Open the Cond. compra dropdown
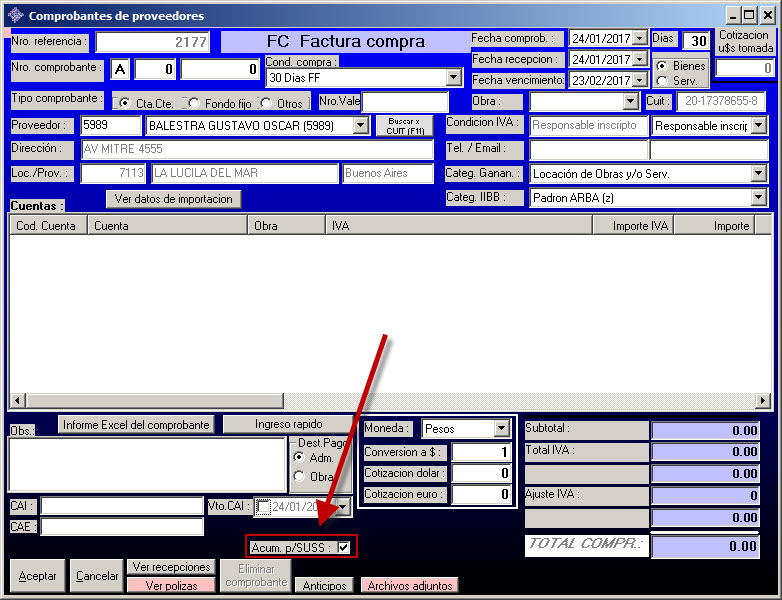 click(453, 77)
